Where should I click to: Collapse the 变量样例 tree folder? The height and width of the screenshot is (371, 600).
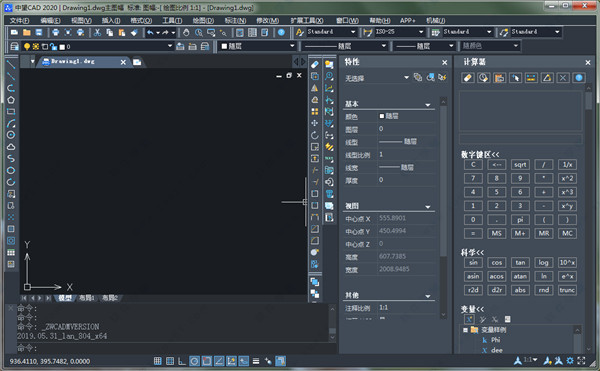[465, 330]
